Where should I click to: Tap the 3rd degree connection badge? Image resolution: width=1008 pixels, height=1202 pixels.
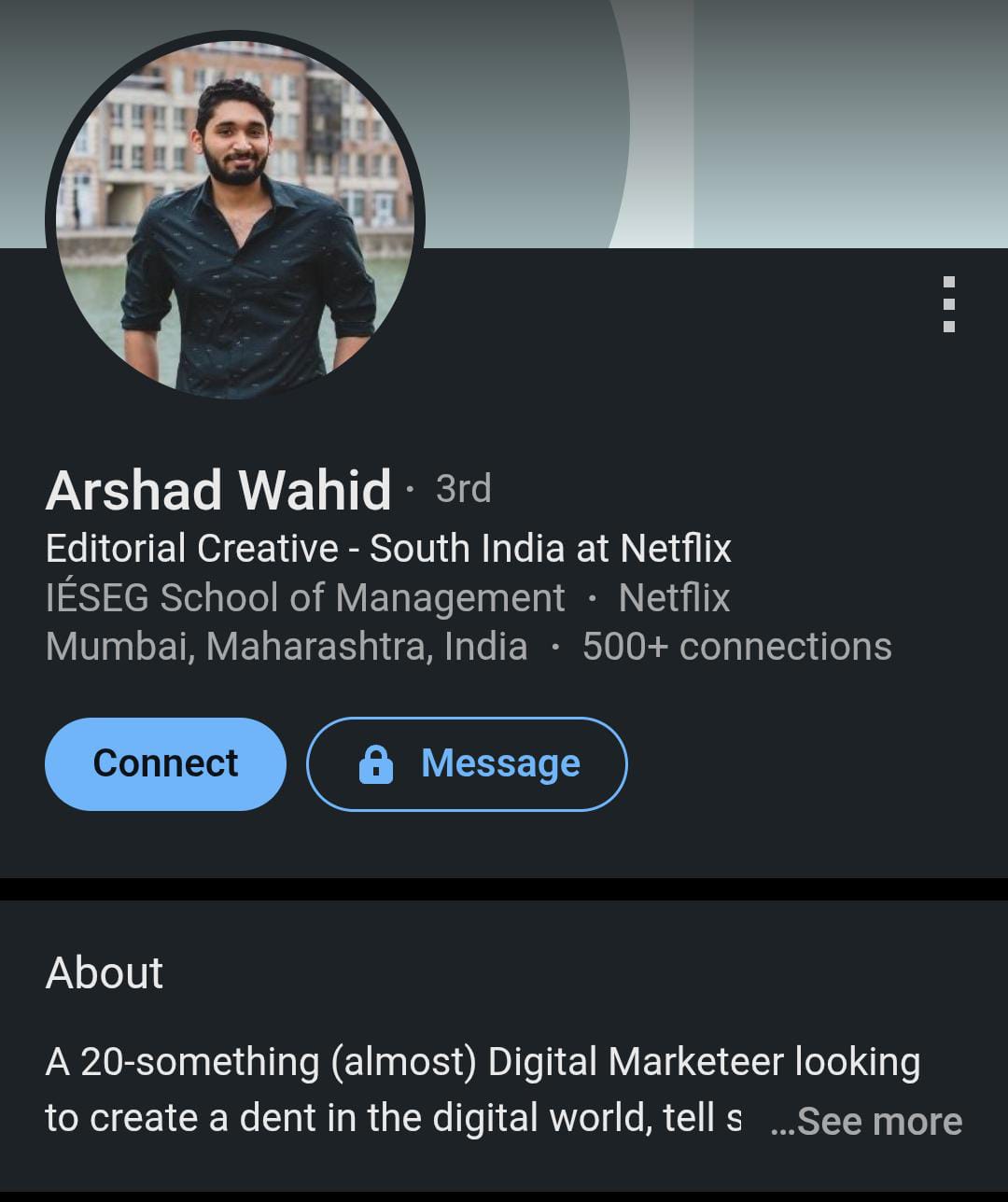coord(463,489)
